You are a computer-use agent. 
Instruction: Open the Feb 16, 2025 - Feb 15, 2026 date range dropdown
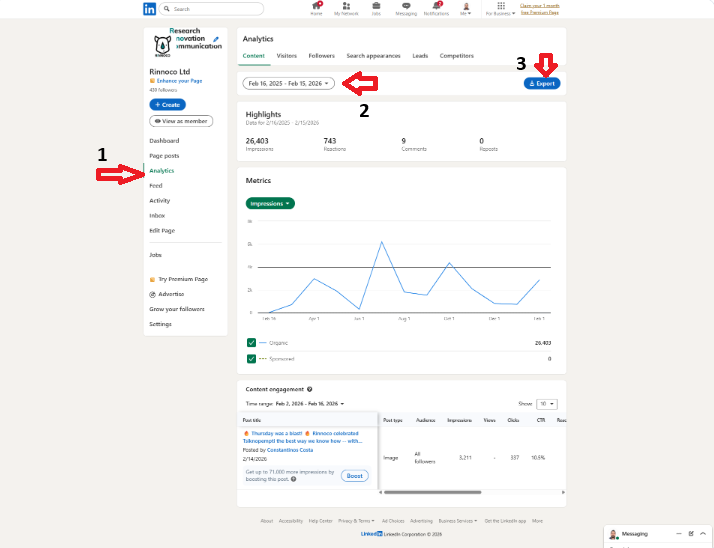coord(288,83)
